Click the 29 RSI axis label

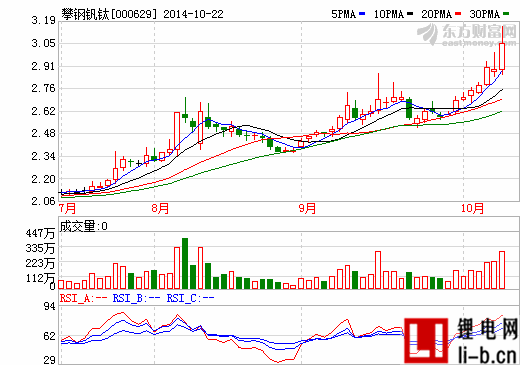[49, 360]
